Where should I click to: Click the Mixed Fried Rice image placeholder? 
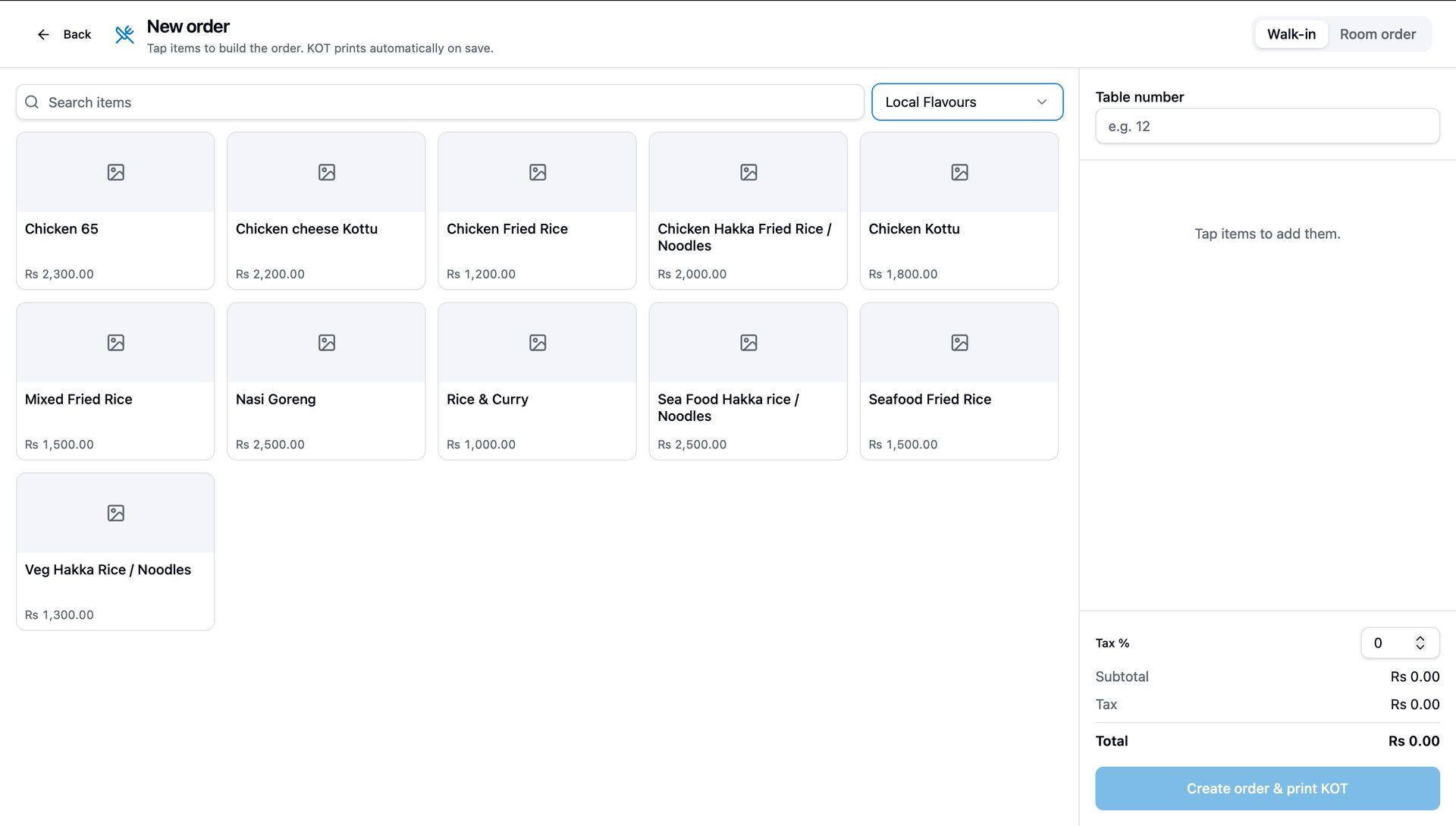click(x=115, y=343)
